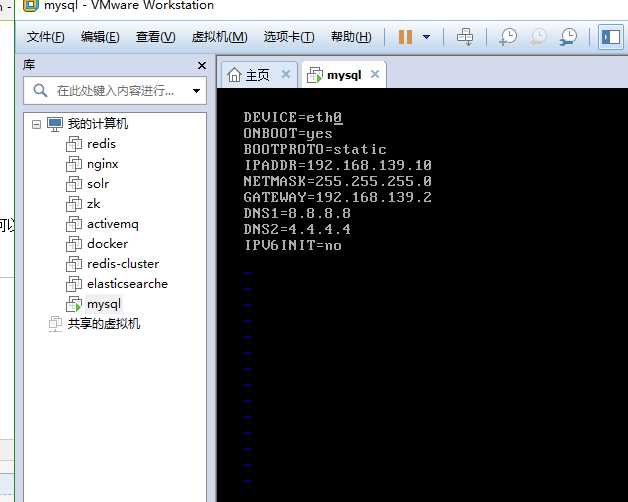Collapse the 我的计算机 tree node
Viewport: 628px width, 502px height.
click(x=36, y=124)
